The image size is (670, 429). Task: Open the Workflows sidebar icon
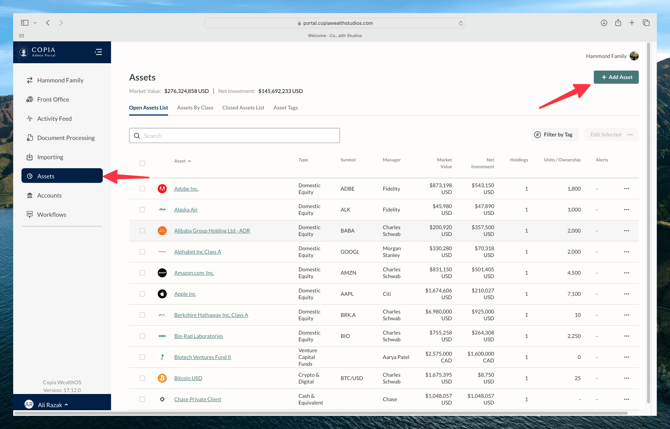[30, 215]
